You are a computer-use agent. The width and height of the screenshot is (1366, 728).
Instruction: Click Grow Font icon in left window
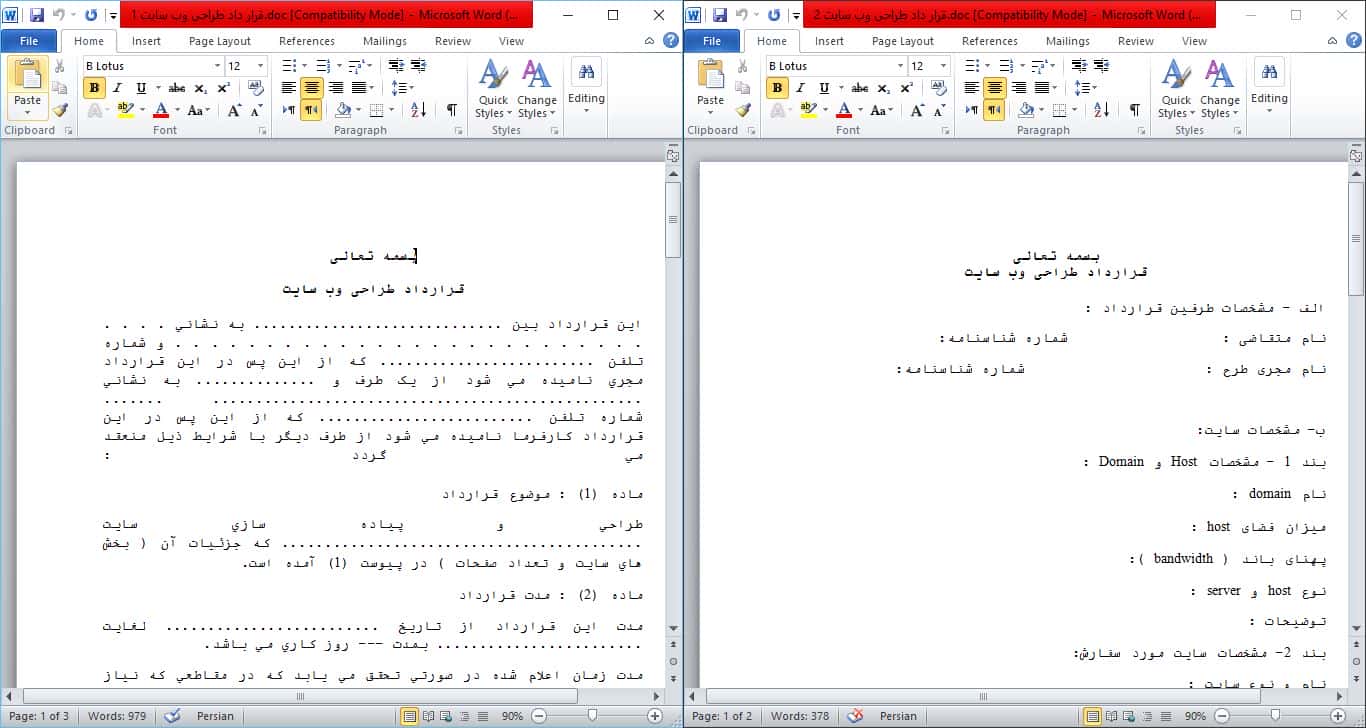point(234,110)
